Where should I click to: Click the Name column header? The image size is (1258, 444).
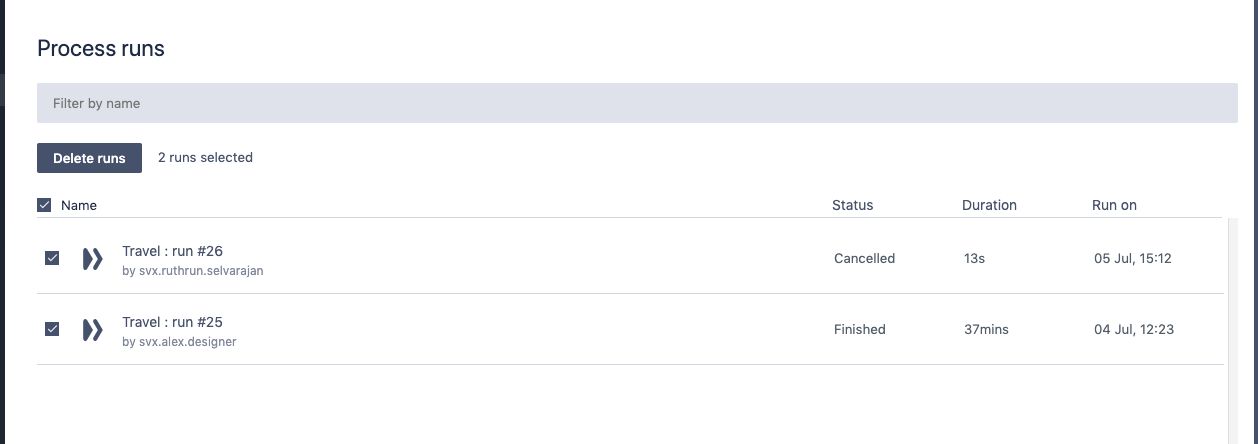click(79, 205)
